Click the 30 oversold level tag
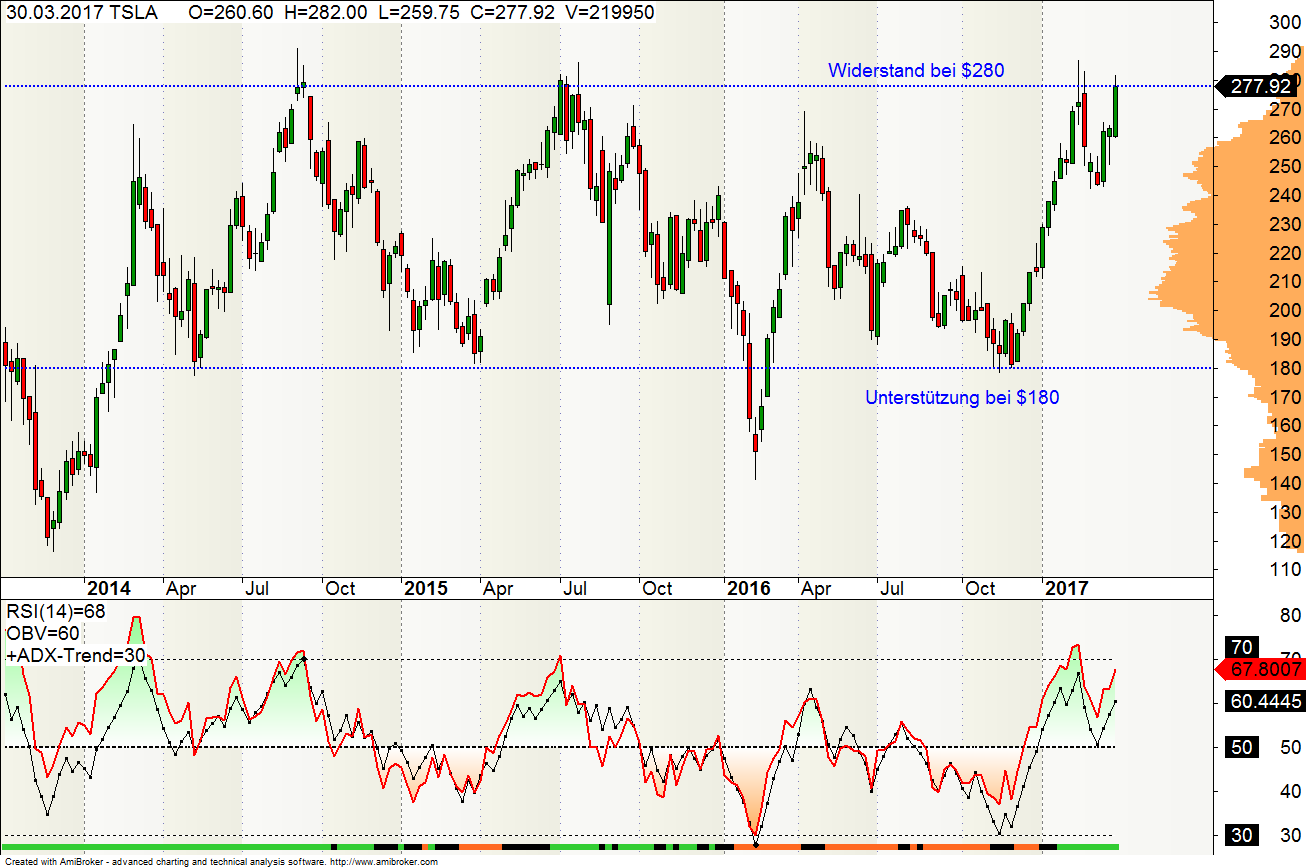 [1243, 836]
